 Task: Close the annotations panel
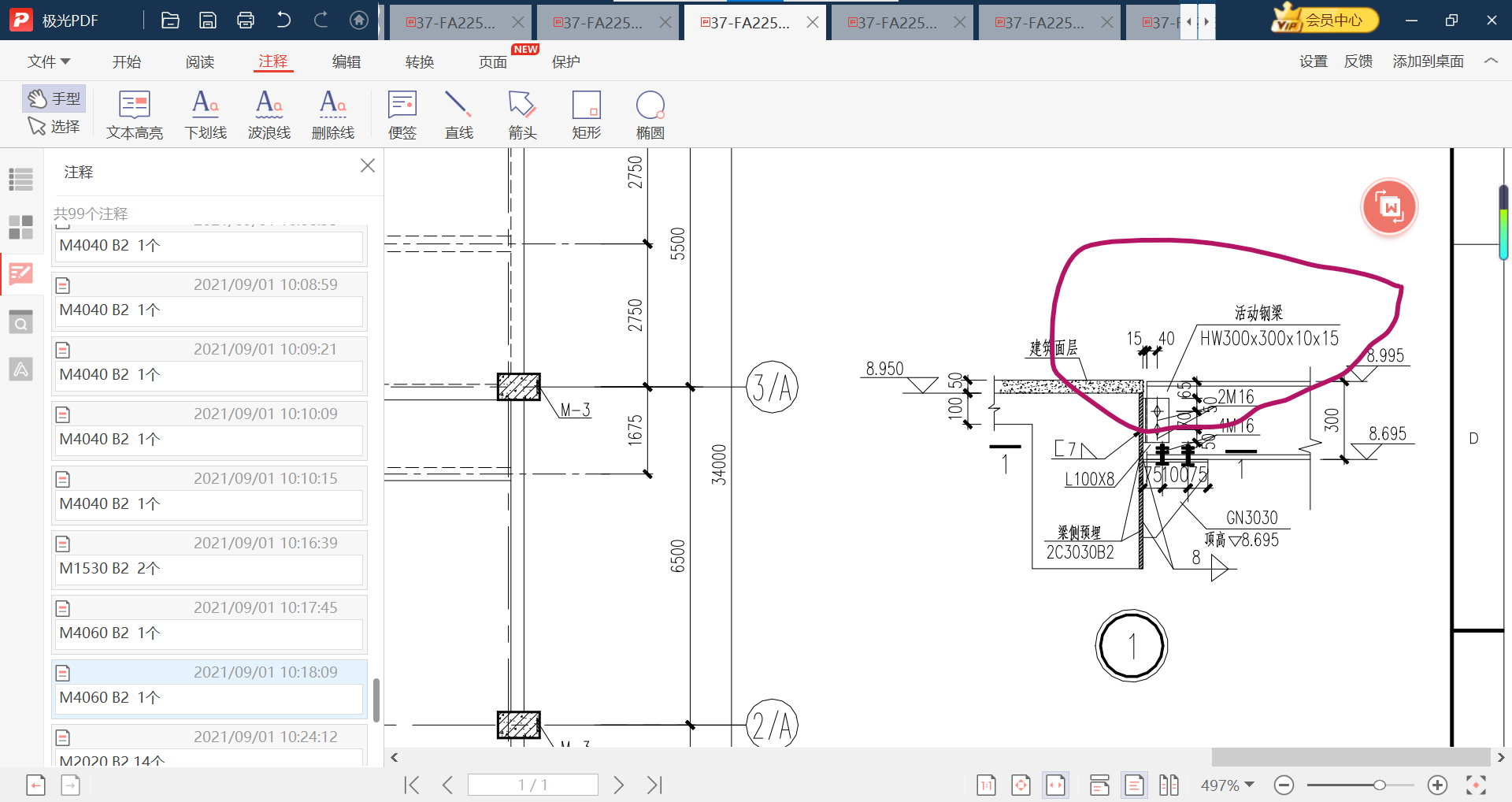367,165
